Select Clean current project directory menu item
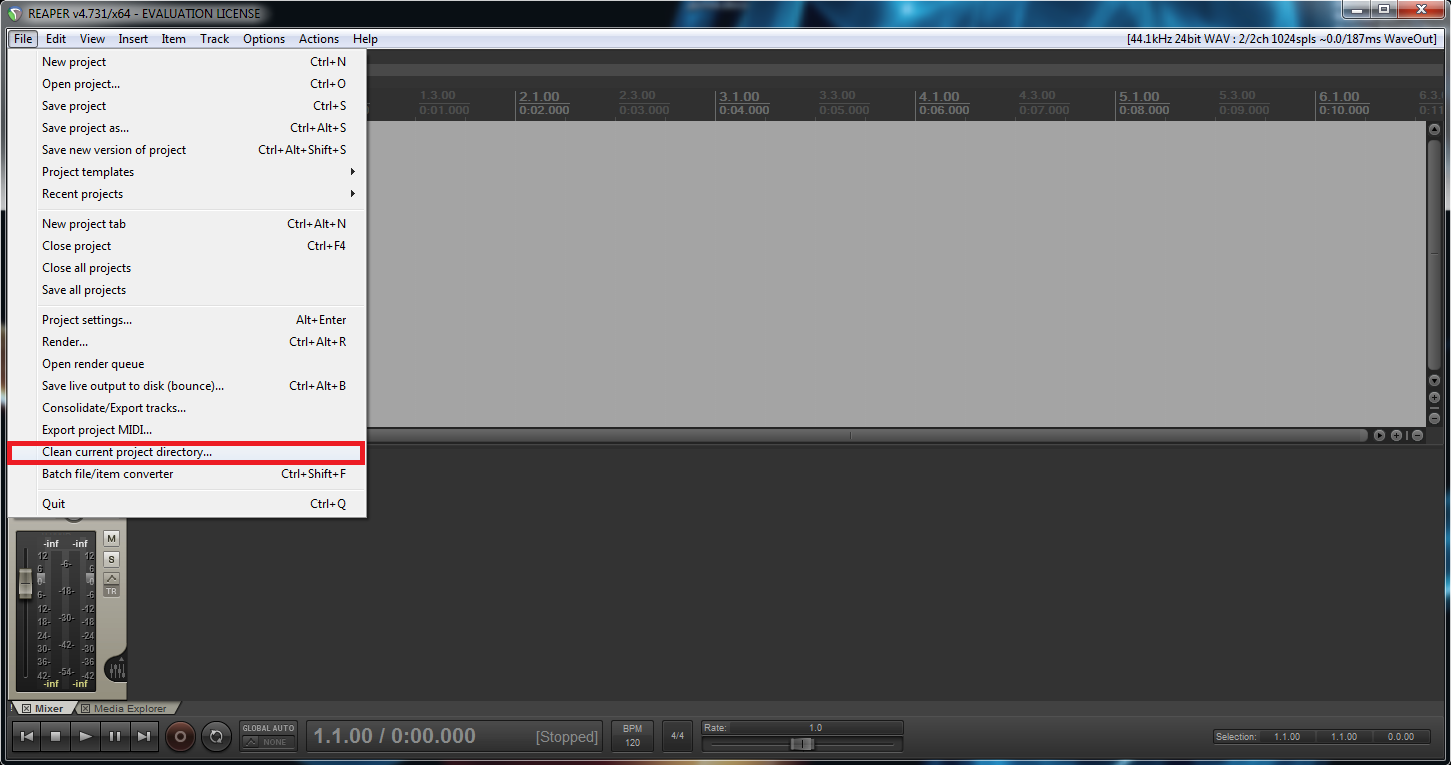 [x=186, y=452]
